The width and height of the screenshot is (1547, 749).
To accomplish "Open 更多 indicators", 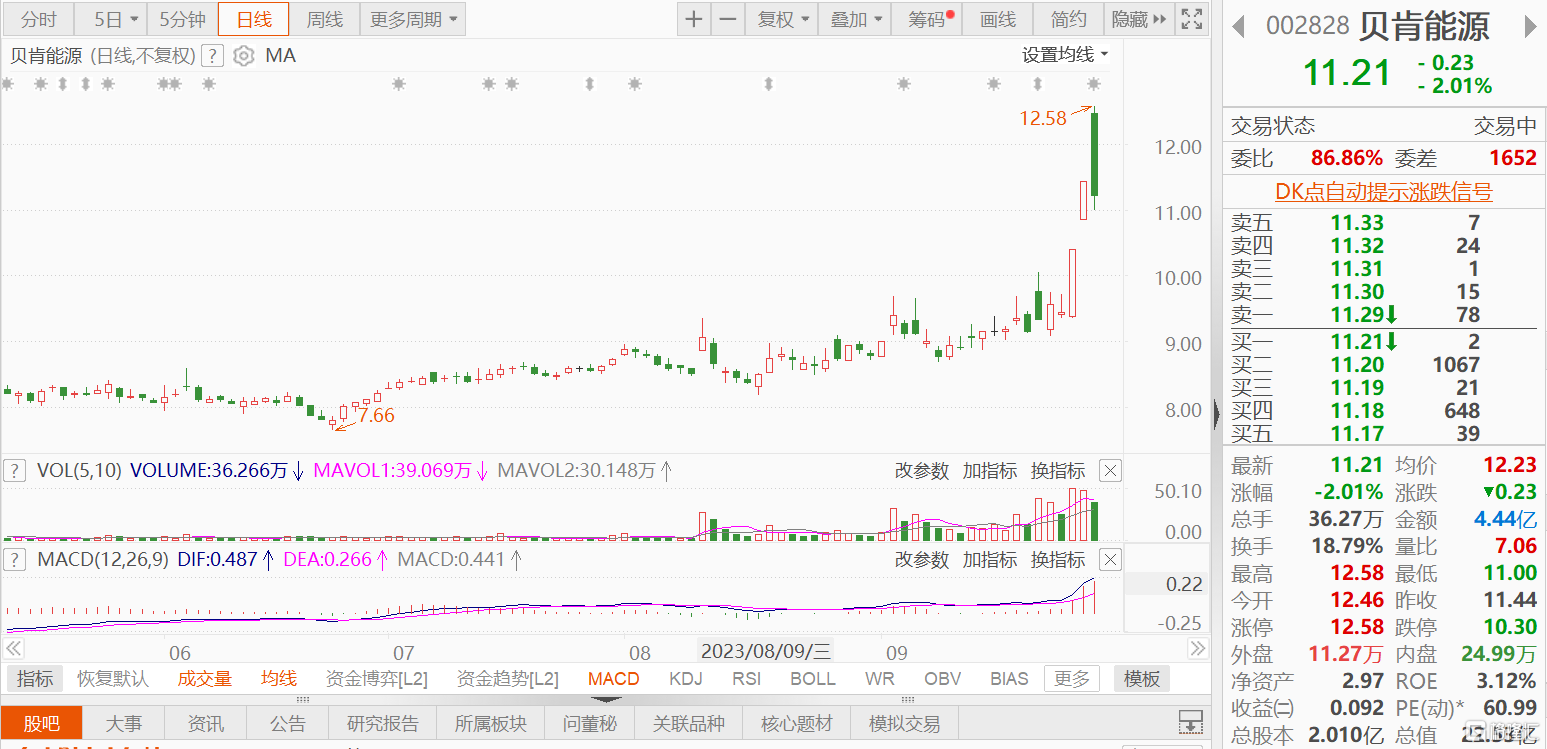I will point(1072,679).
